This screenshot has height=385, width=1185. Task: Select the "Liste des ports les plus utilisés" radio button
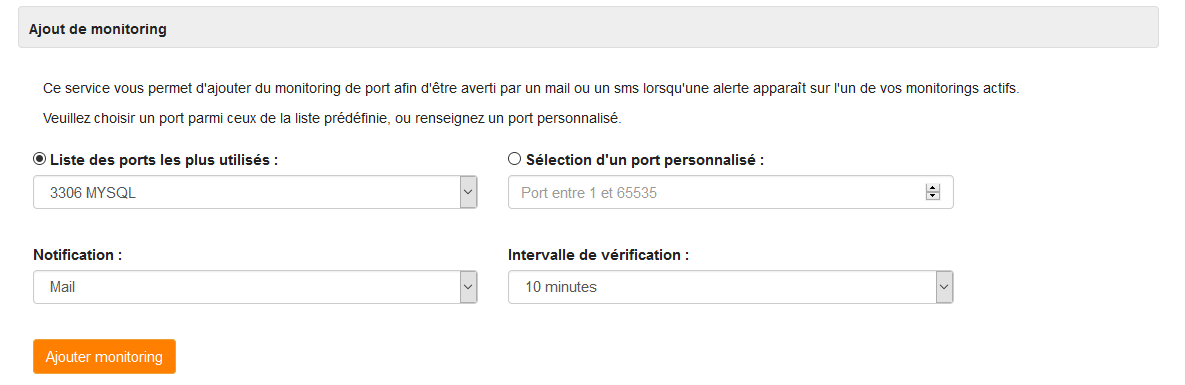(x=39, y=159)
